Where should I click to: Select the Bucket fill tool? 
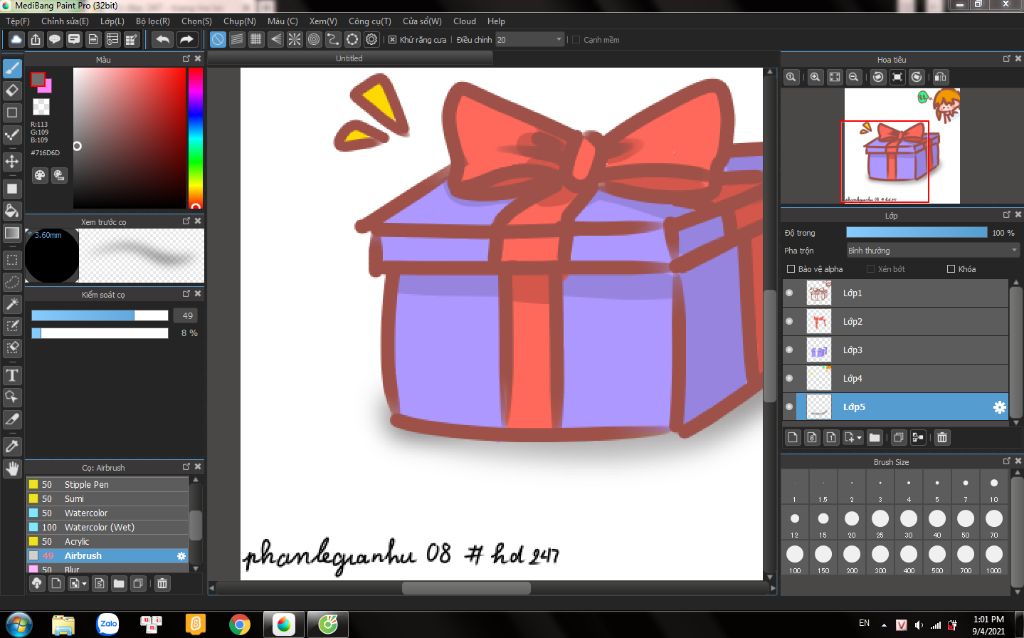(12, 210)
